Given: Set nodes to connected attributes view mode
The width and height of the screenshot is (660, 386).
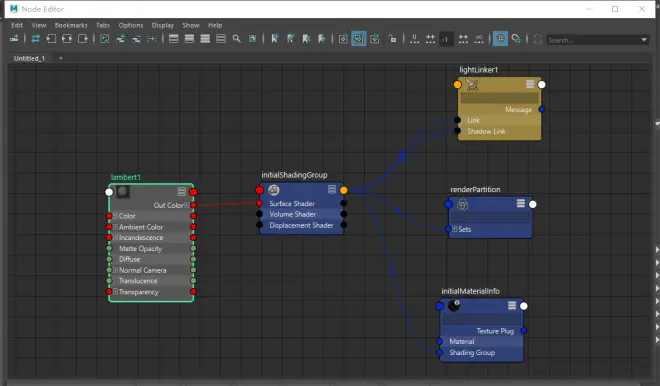Looking at the screenshot, I should (189, 39).
